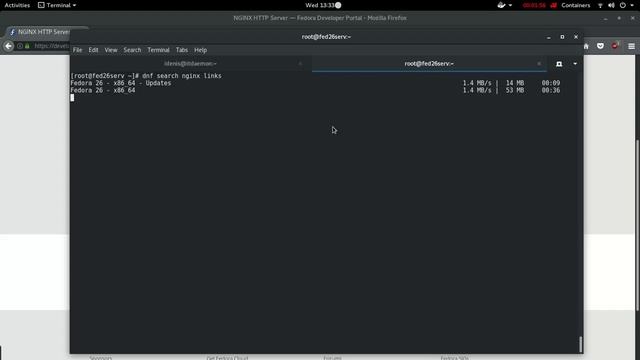This screenshot has width=640, height=360.
Task: Click the network status icon in top bar
Action: (600, 5)
